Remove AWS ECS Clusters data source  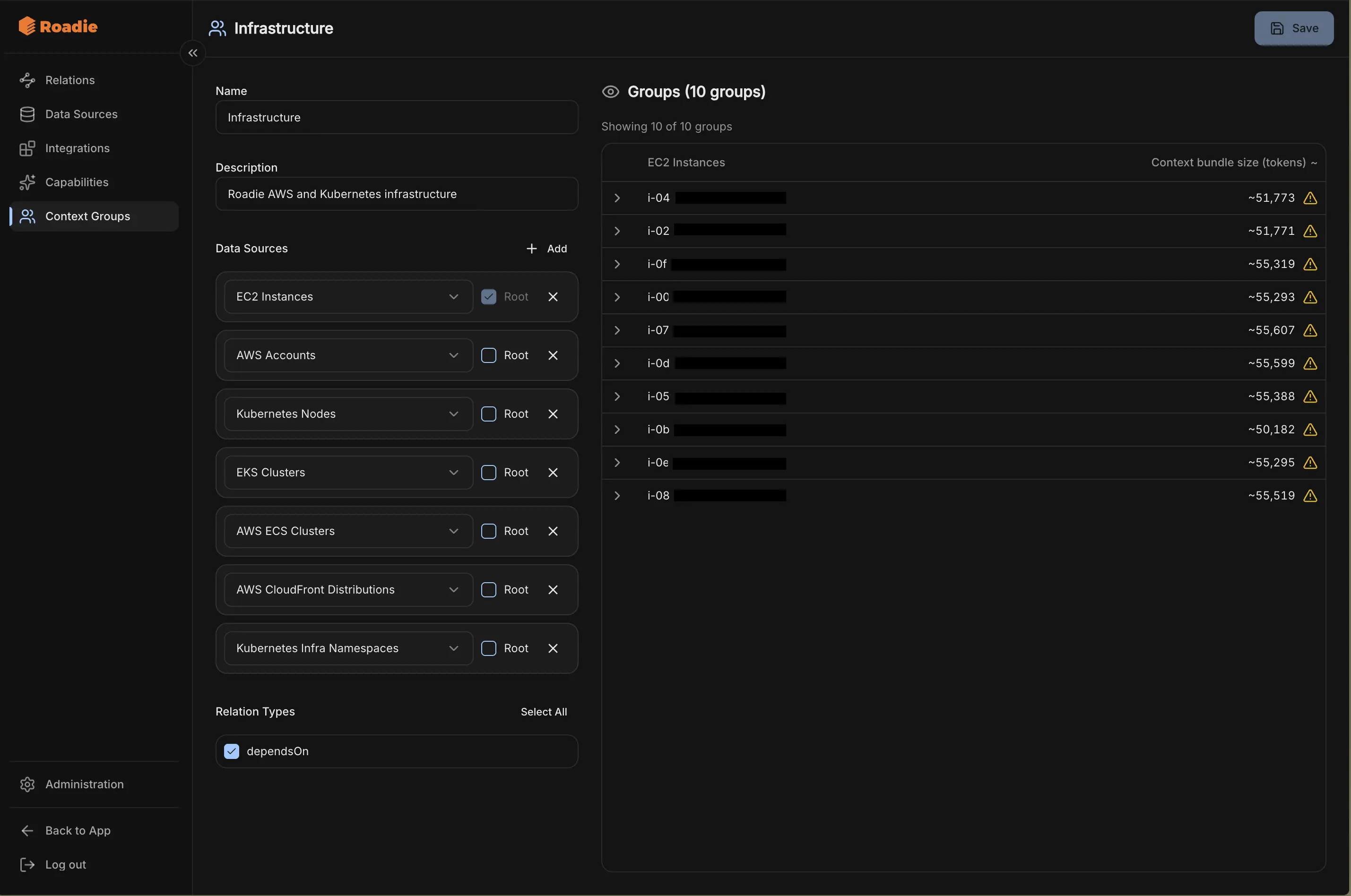tap(553, 531)
